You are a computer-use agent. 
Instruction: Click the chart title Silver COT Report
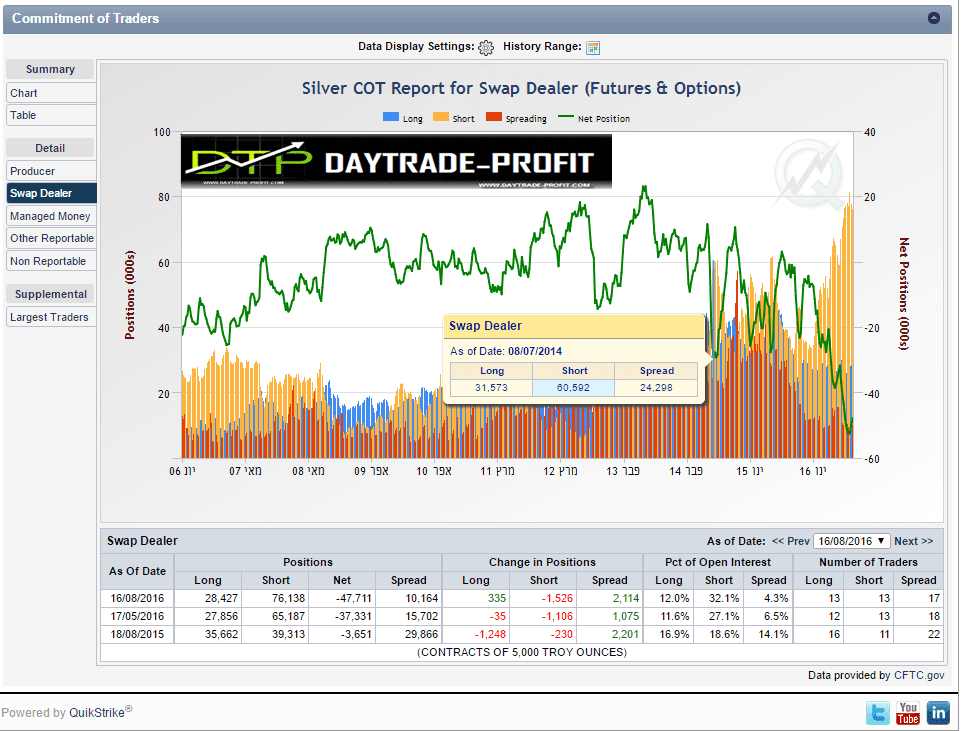521,89
